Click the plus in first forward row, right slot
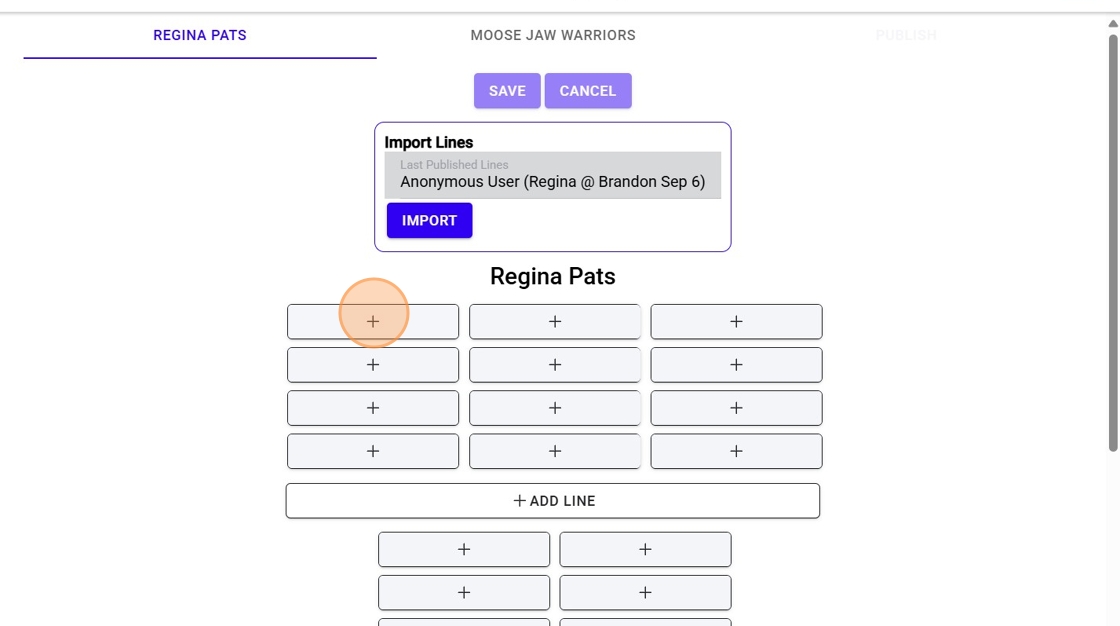Image resolution: width=1120 pixels, height=626 pixels. coord(736,322)
